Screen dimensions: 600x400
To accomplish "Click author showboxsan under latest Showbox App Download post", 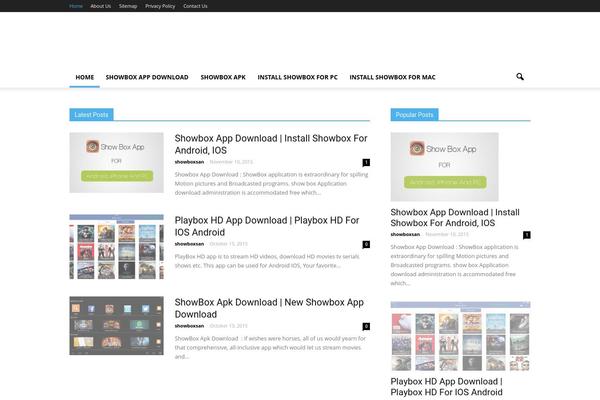I will (x=189, y=162).
